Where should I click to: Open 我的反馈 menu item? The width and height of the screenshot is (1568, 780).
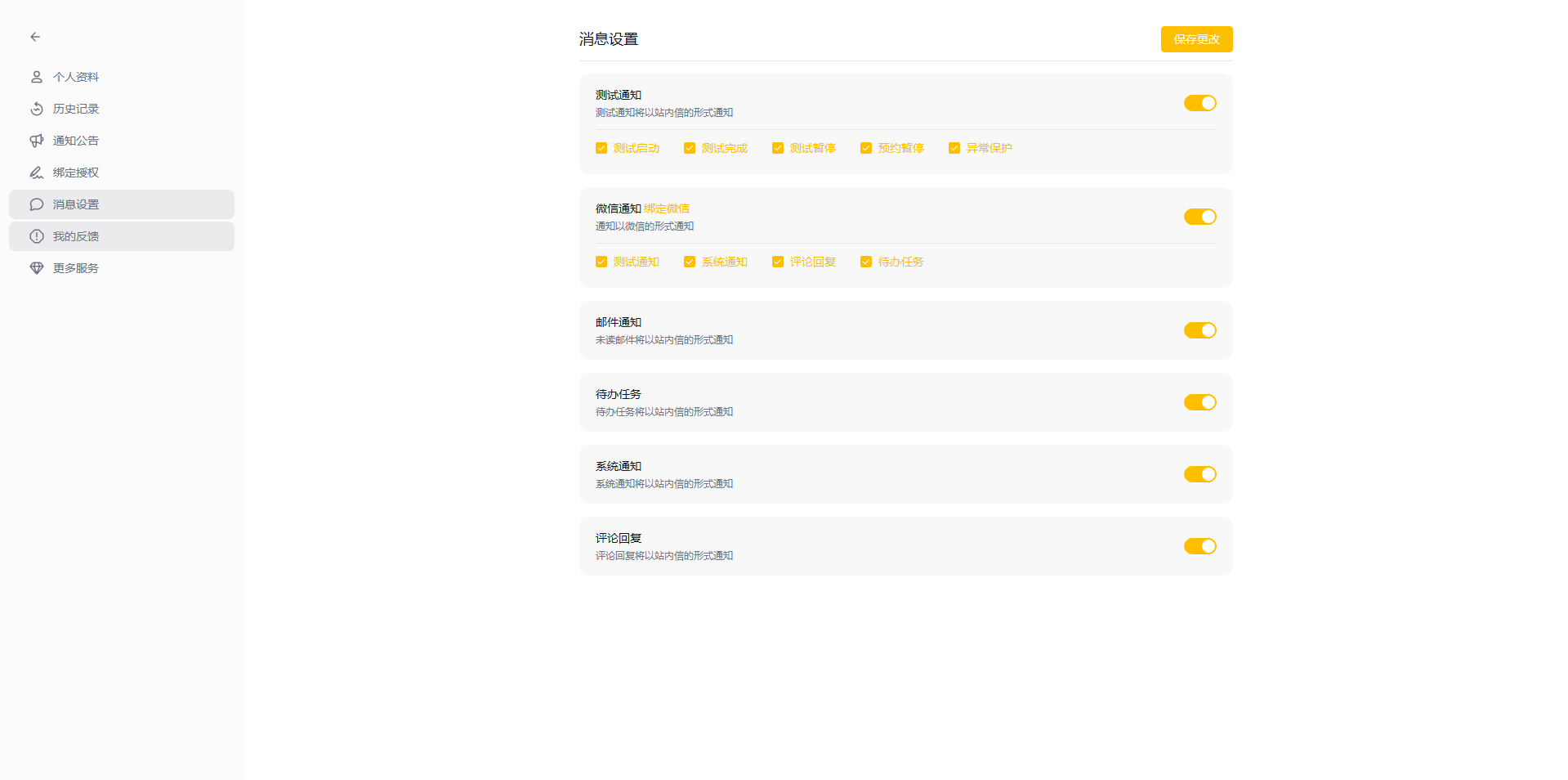(122, 236)
